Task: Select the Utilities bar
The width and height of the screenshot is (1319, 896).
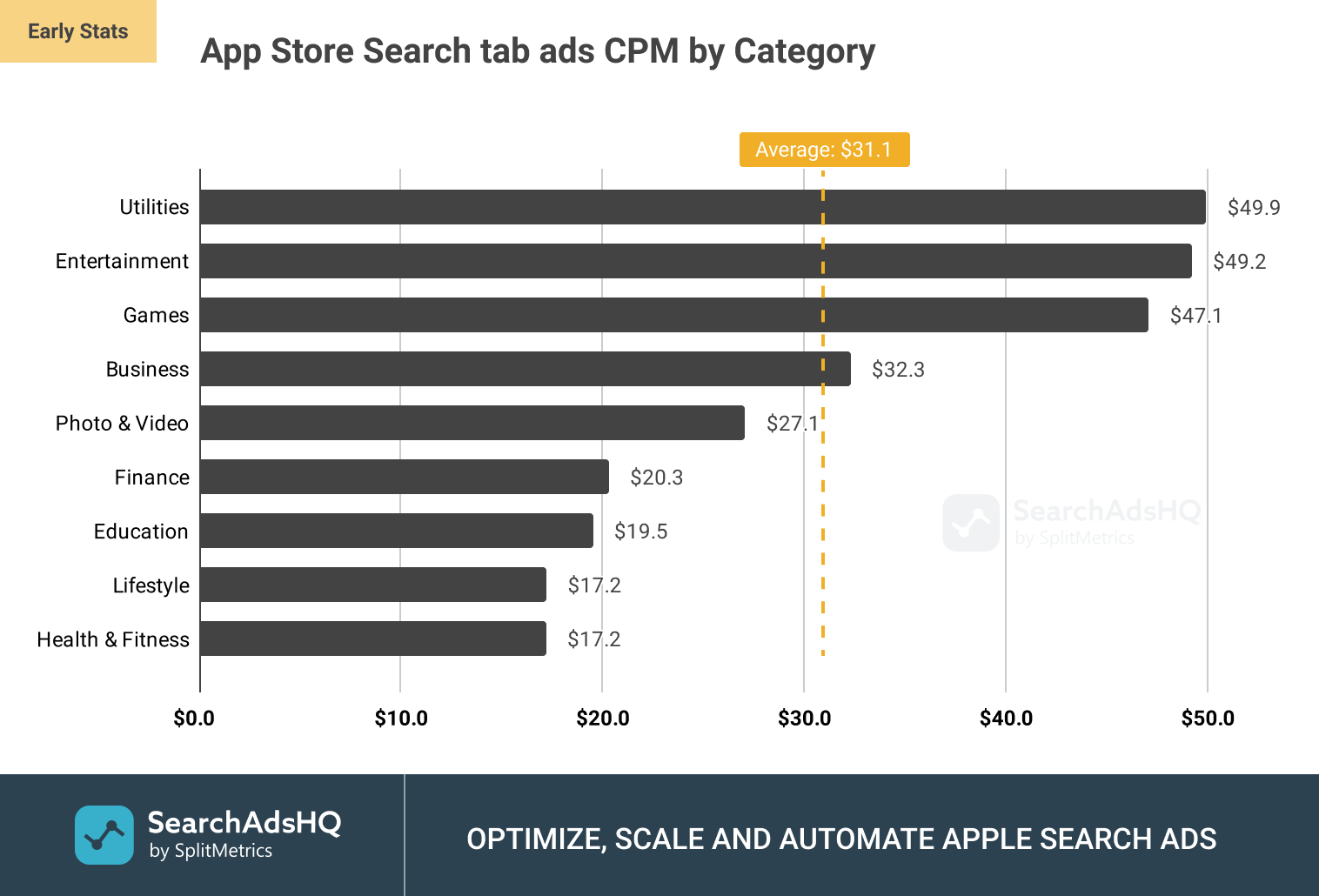Action: pos(702,207)
